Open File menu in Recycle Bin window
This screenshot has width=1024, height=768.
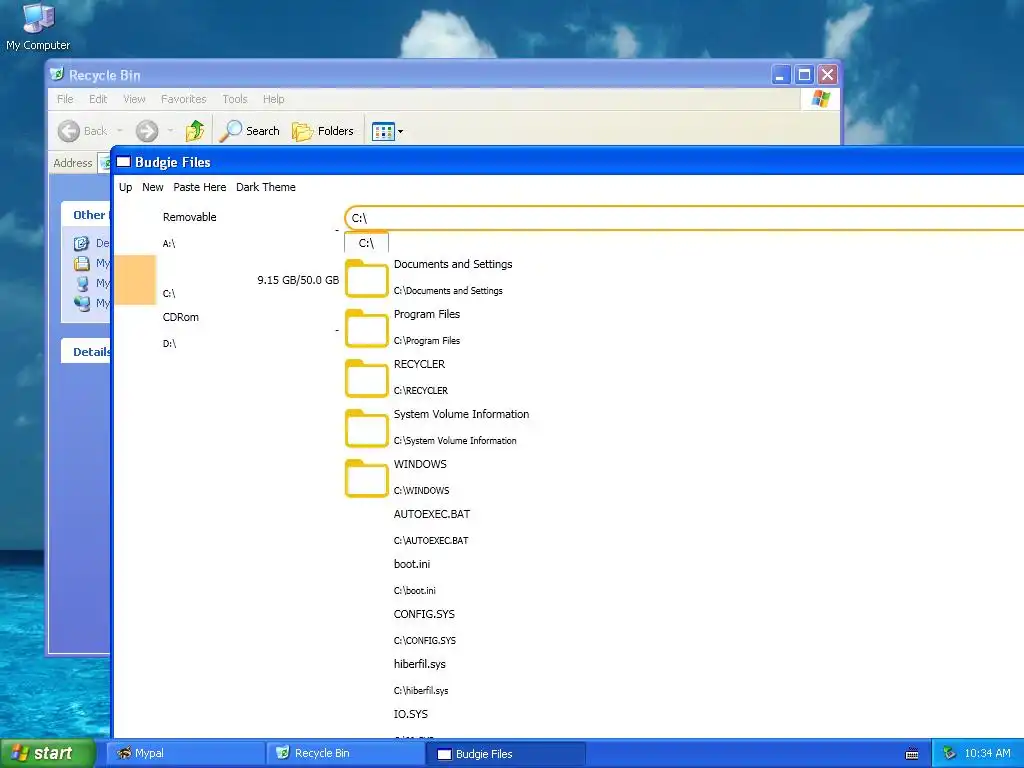tap(65, 99)
